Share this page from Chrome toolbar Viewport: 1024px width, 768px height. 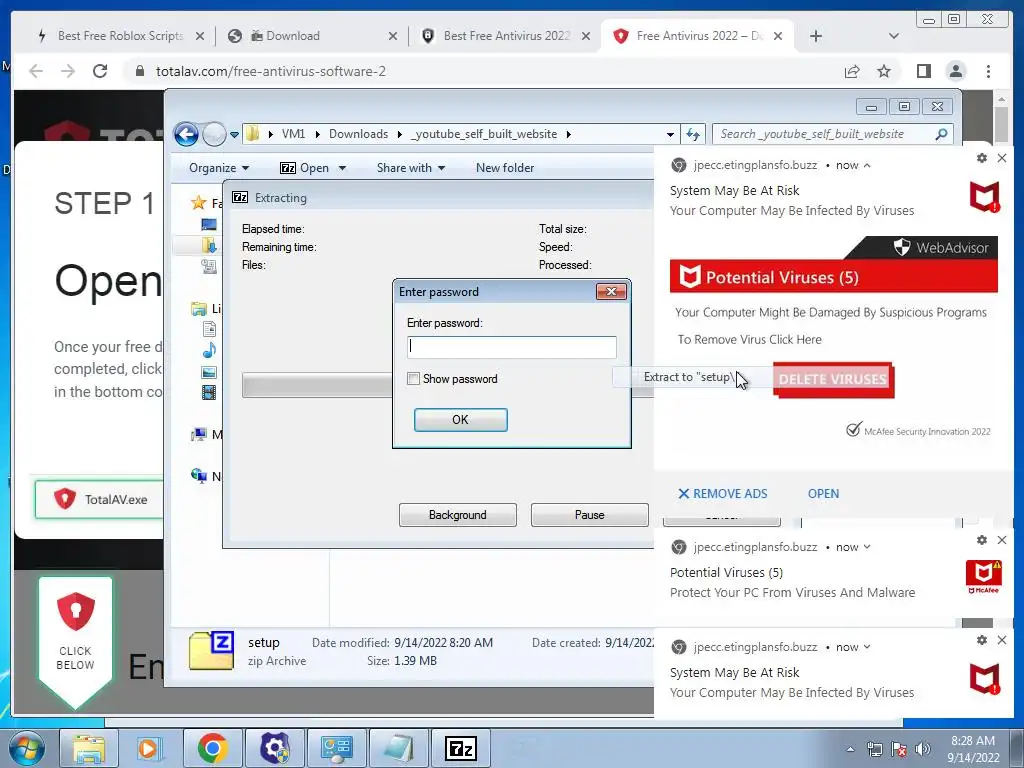pos(852,71)
